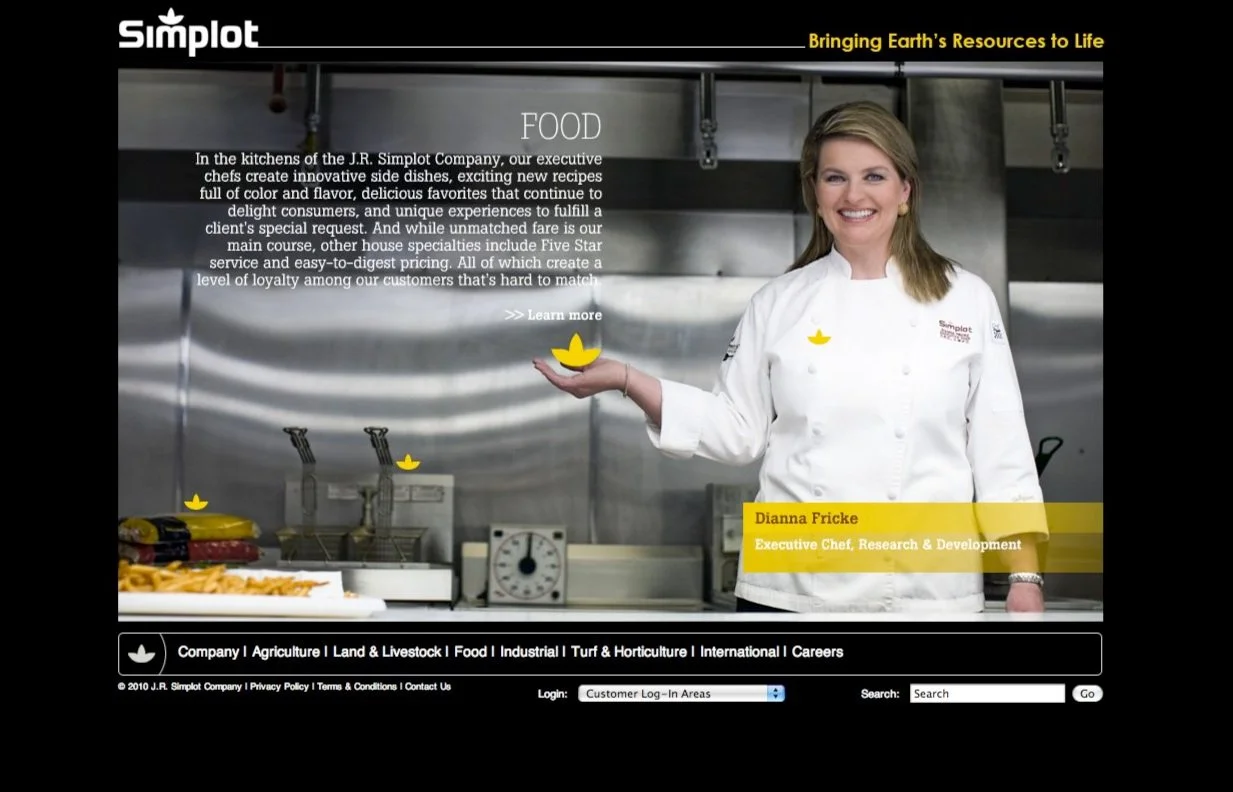The height and width of the screenshot is (792, 1233).
Task: Click the Simplot logo
Action: (x=188, y=32)
